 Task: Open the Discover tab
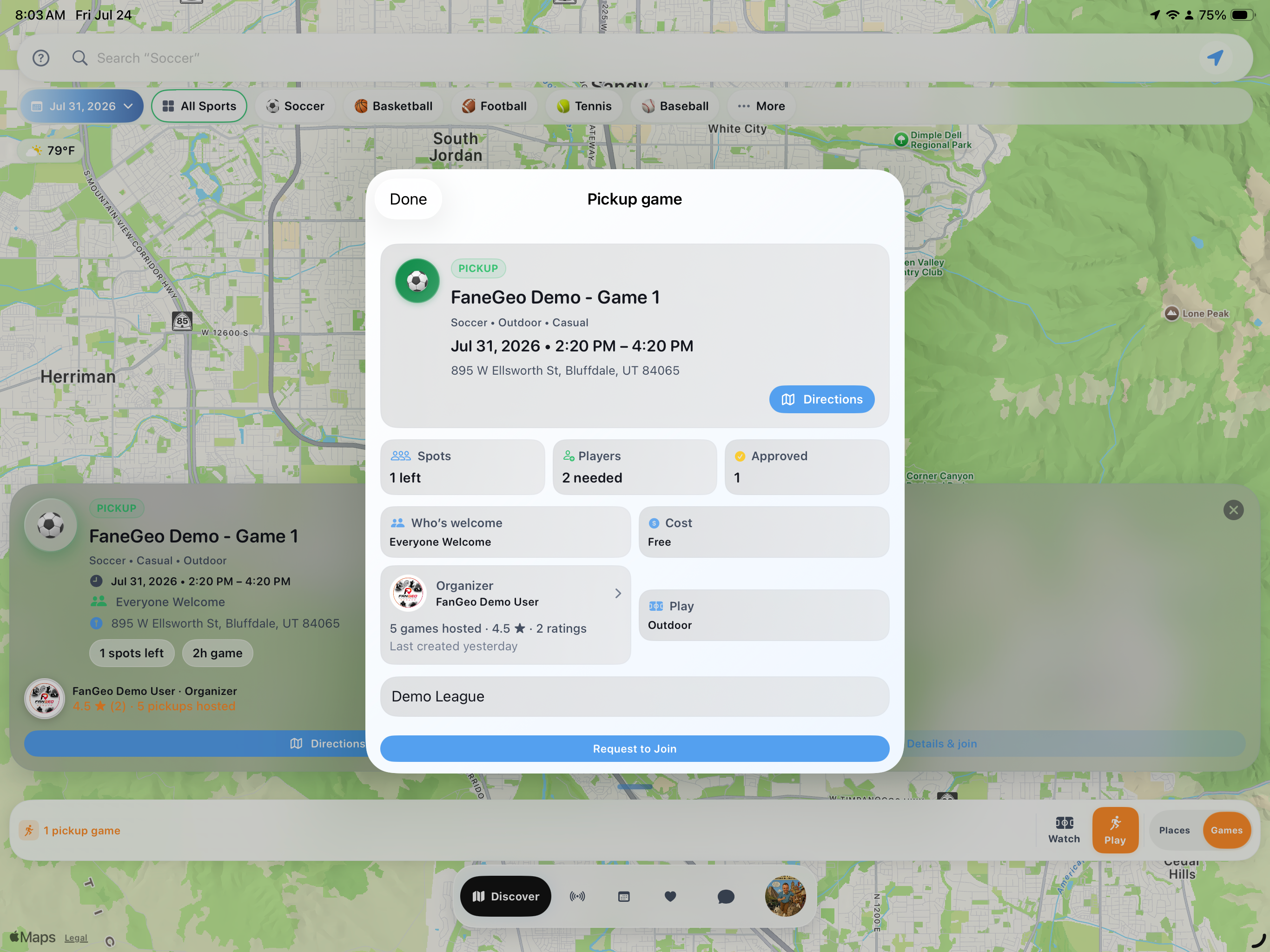[505, 896]
